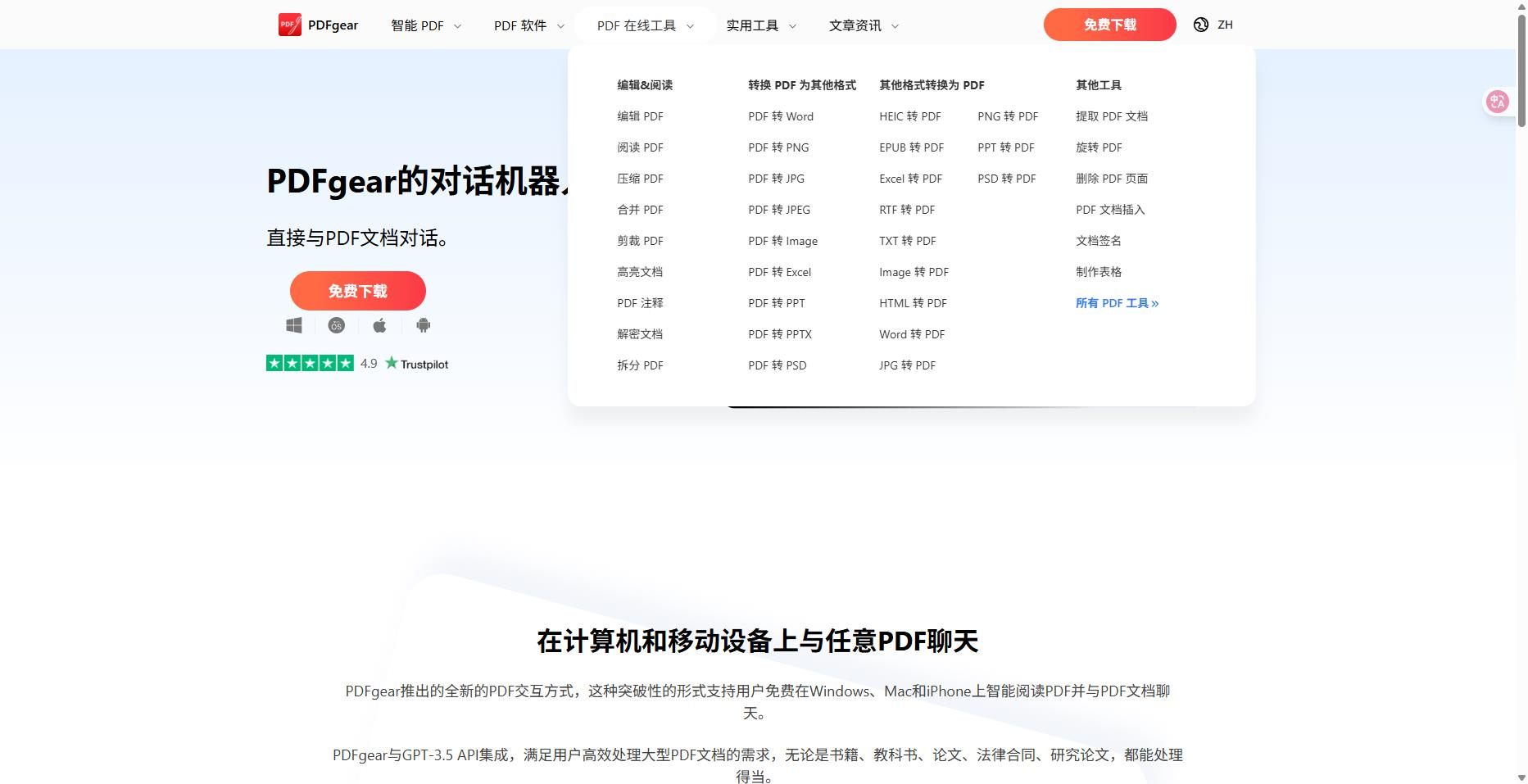Expand the 实用工具 dropdown menu
This screenshot has height=784, width=1528.
760,26
